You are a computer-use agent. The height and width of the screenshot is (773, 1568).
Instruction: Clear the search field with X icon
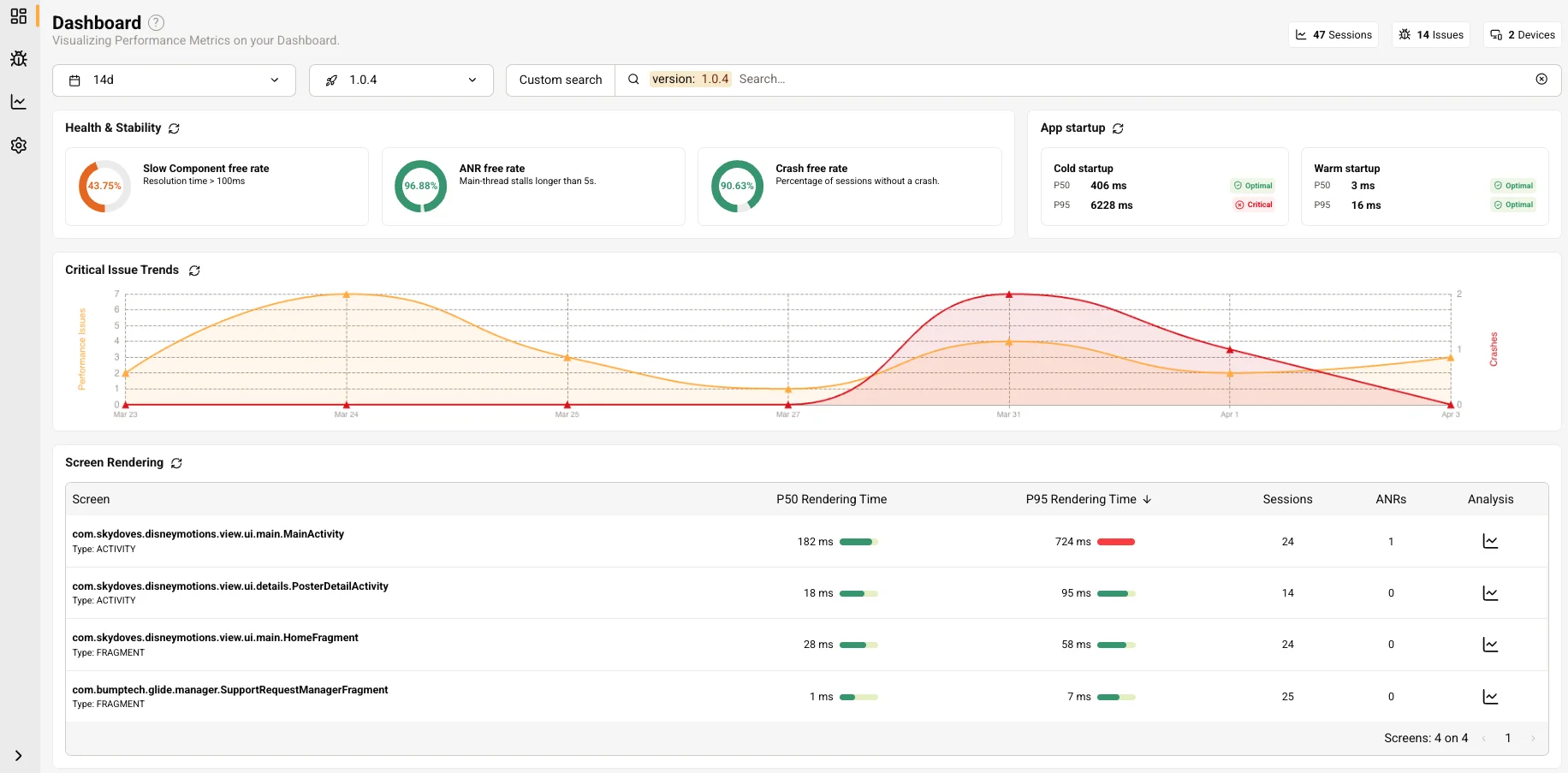click(1541, 80)
